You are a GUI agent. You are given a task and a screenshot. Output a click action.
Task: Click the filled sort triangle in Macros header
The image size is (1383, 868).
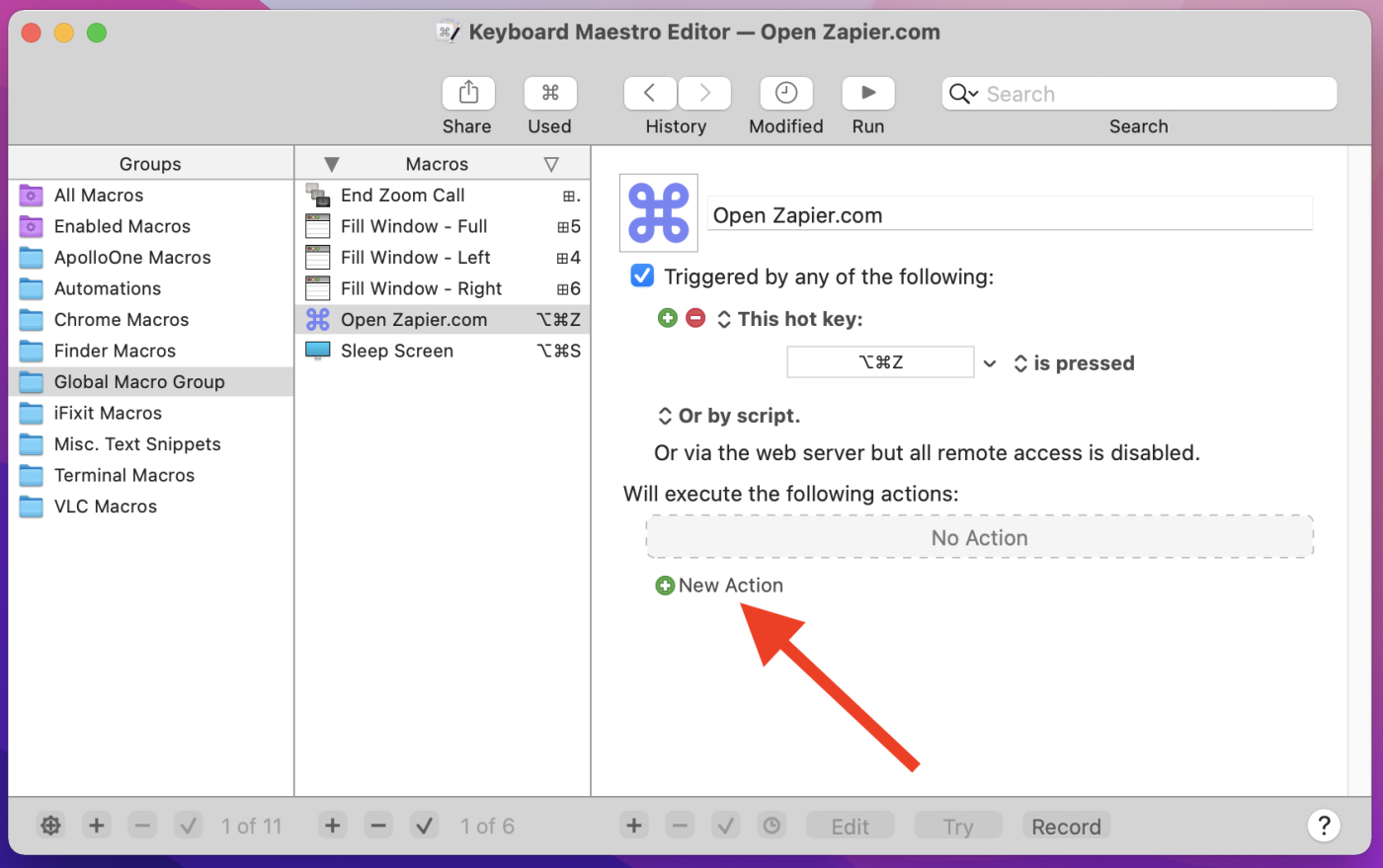pyautogui.click(x=332, y=164)
